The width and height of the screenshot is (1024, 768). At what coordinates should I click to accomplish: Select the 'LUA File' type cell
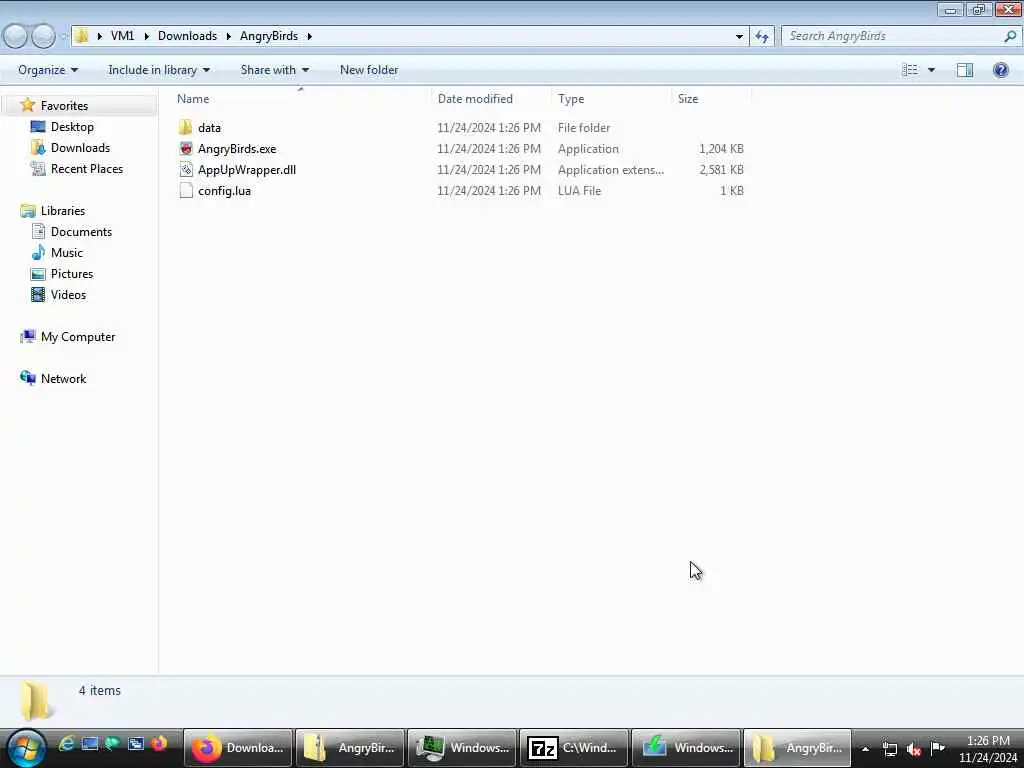(579, 191)
